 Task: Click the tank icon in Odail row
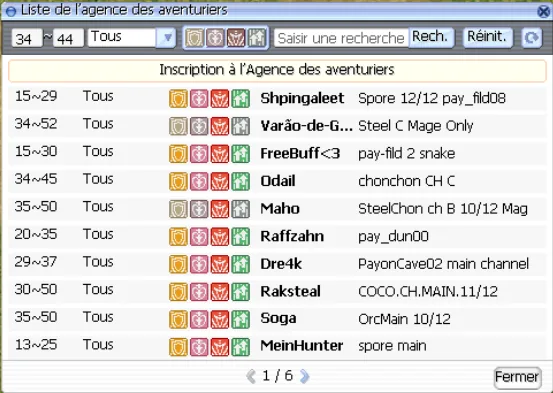tap(178, 181)
